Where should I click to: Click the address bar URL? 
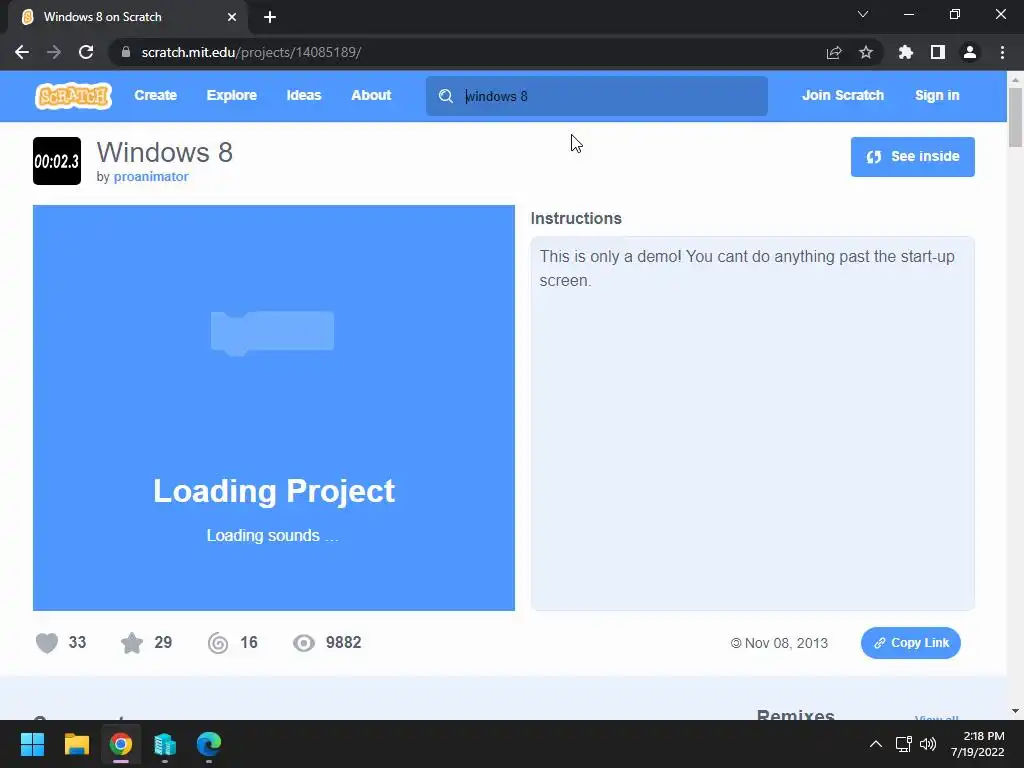pyautogui.click(x=251, y=52)
